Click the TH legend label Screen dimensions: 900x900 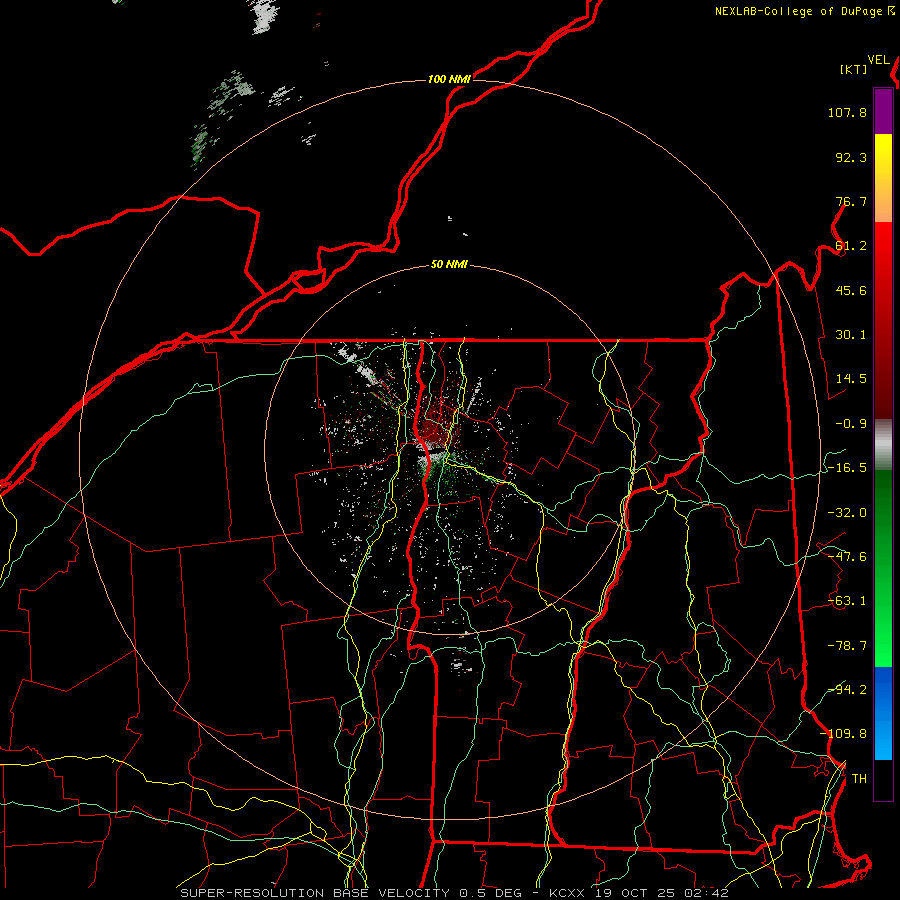coord(859,778)
